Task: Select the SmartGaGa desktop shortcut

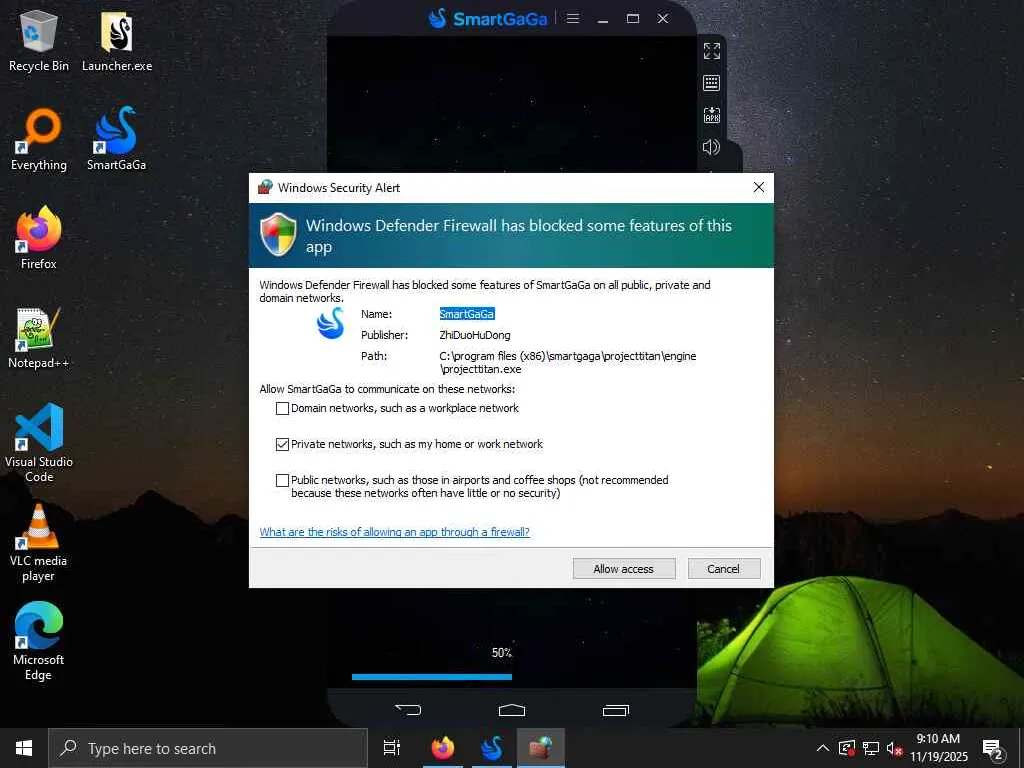Action: click(116, 140)
